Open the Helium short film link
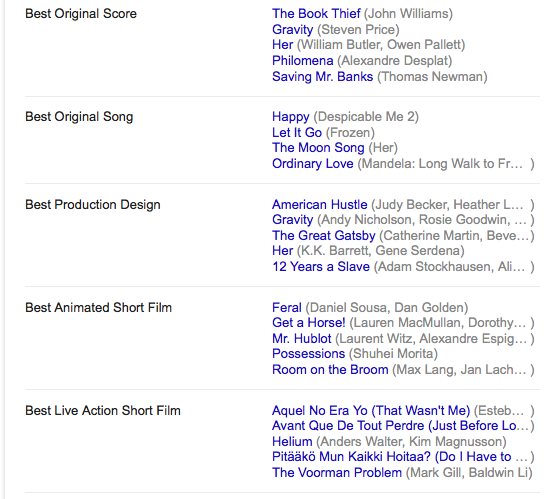This screenshot has height=499, width=553. [292, 442]
